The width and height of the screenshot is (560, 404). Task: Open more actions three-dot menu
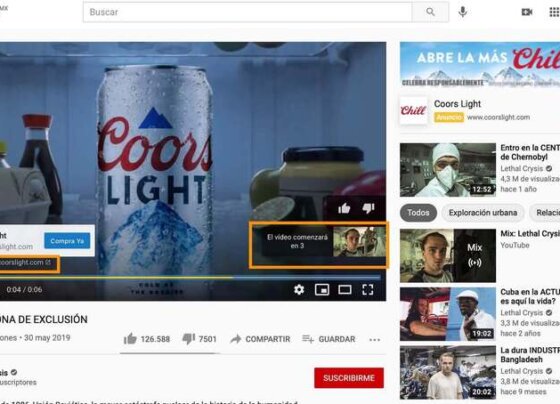point(375,339)
